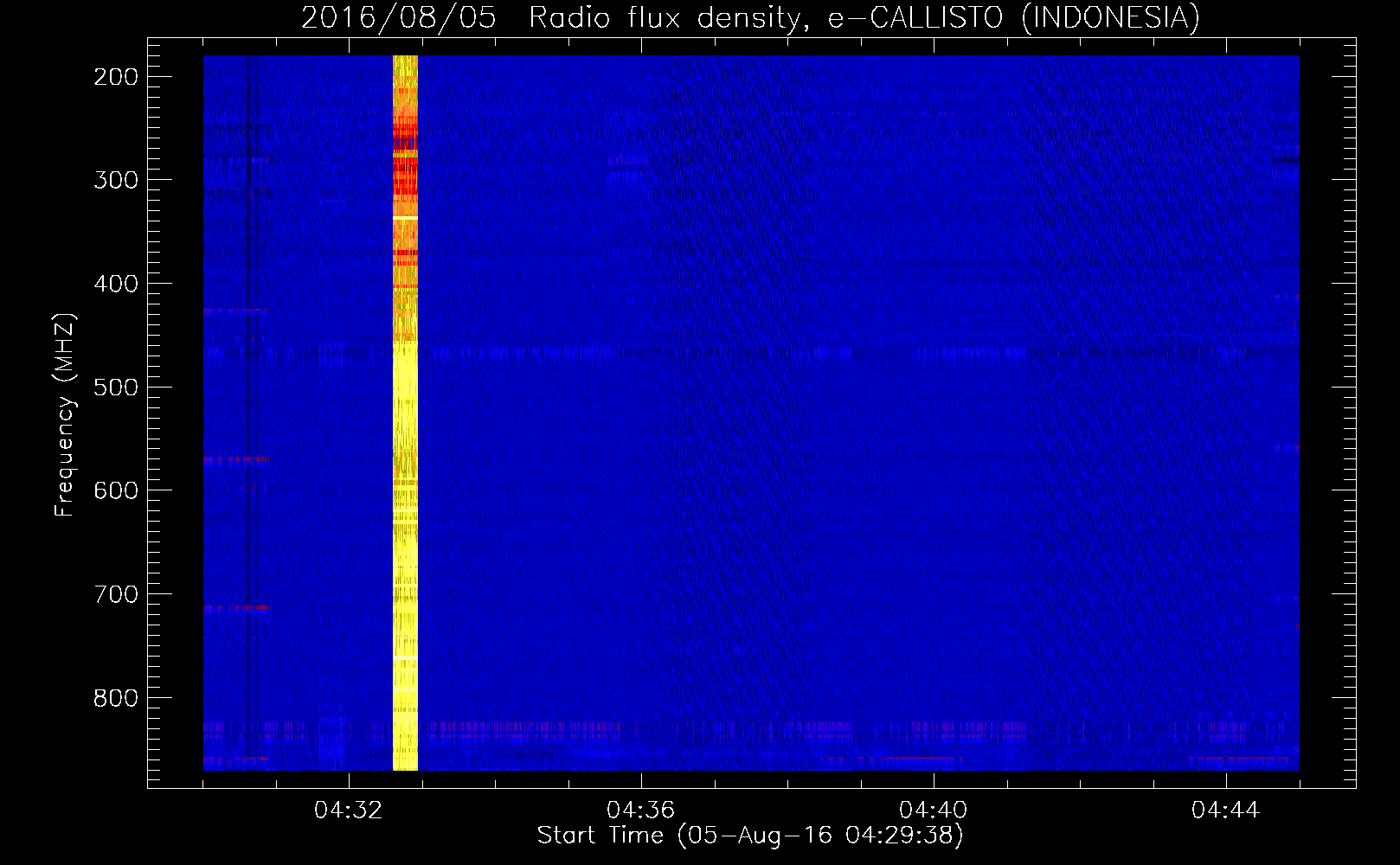
Task: Click the 04:44 time tick label
Action: (x=1226, y=811)
